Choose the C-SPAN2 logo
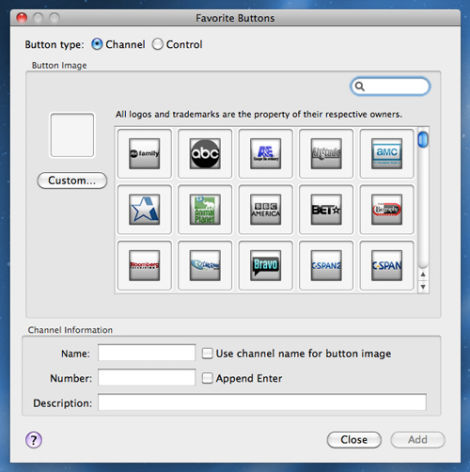This screenshot has height=472, width=470. (x=326, y=266)
